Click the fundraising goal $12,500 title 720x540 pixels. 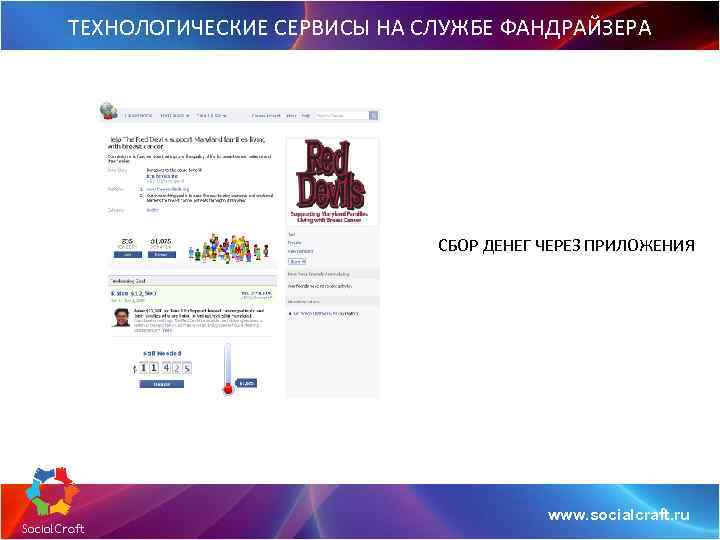click(134, 293)
